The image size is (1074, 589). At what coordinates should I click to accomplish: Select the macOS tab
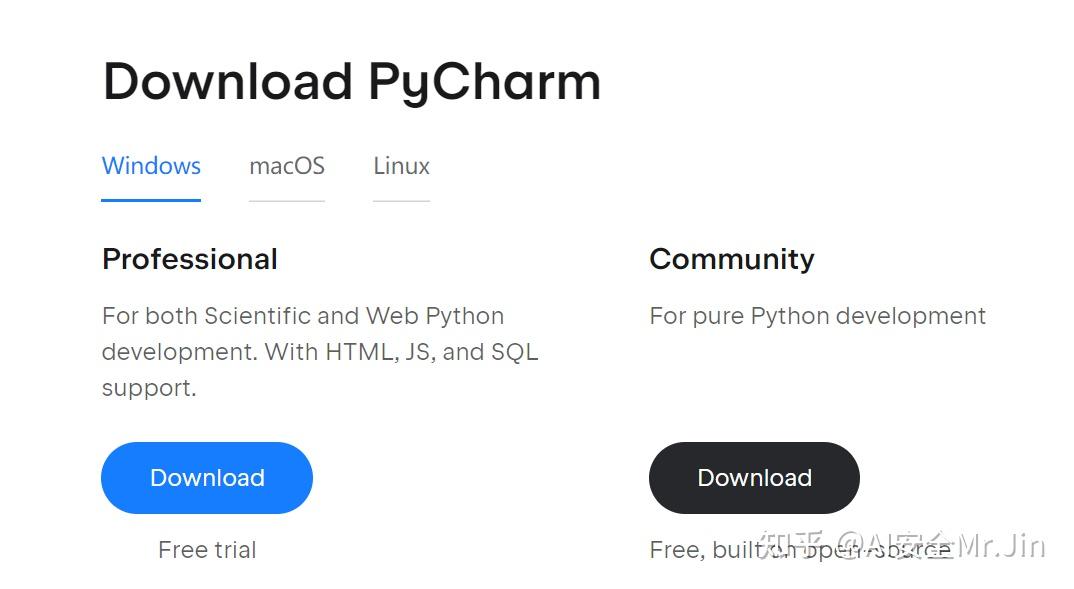(287, 166)
